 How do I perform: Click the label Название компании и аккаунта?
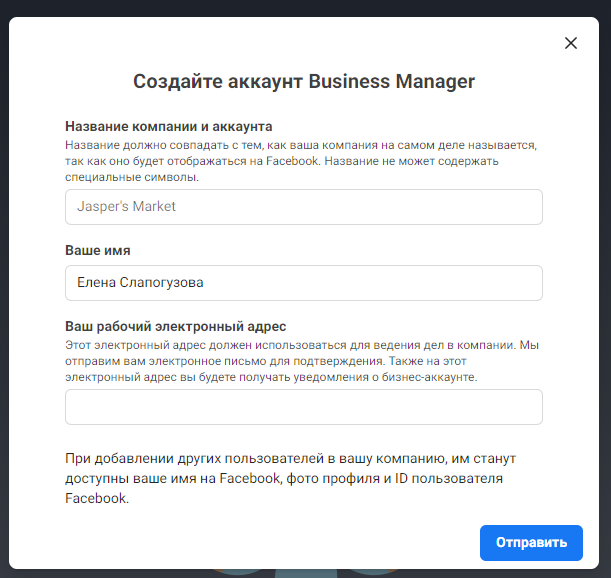169,126
